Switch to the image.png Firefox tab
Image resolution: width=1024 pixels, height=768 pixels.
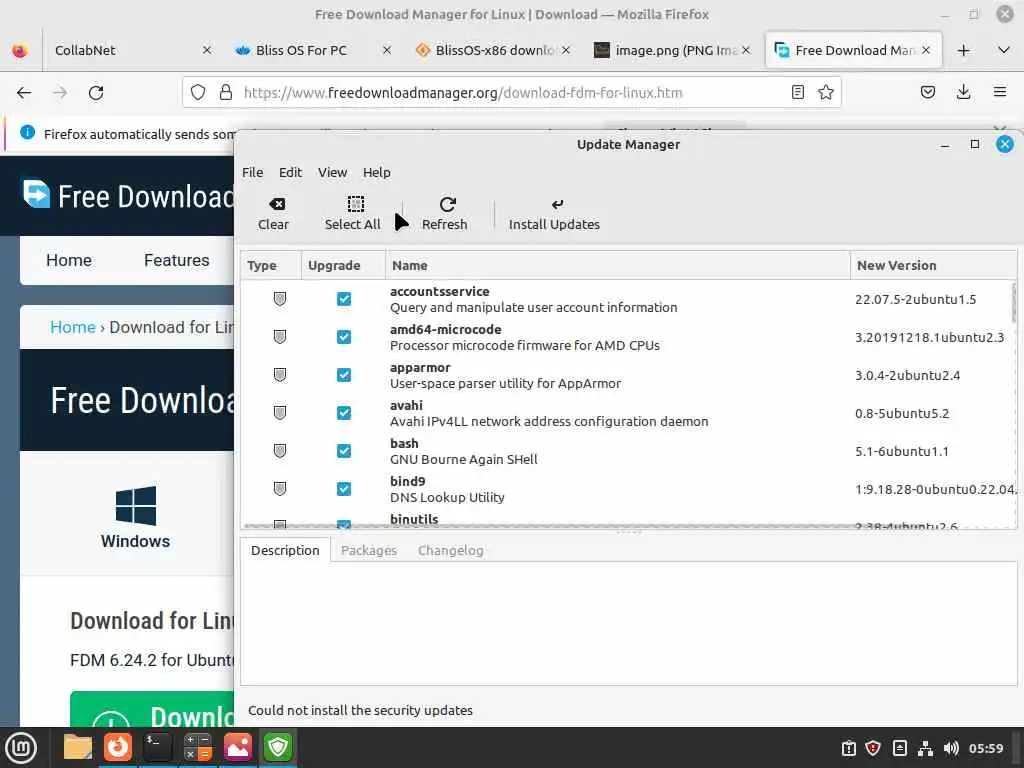click(672, 50)
